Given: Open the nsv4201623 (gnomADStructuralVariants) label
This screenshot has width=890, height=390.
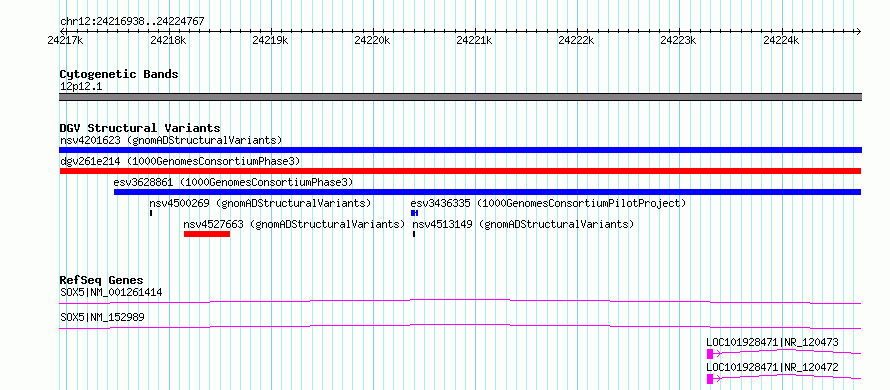Looking at the screenshot, I should tap(171, 140).
